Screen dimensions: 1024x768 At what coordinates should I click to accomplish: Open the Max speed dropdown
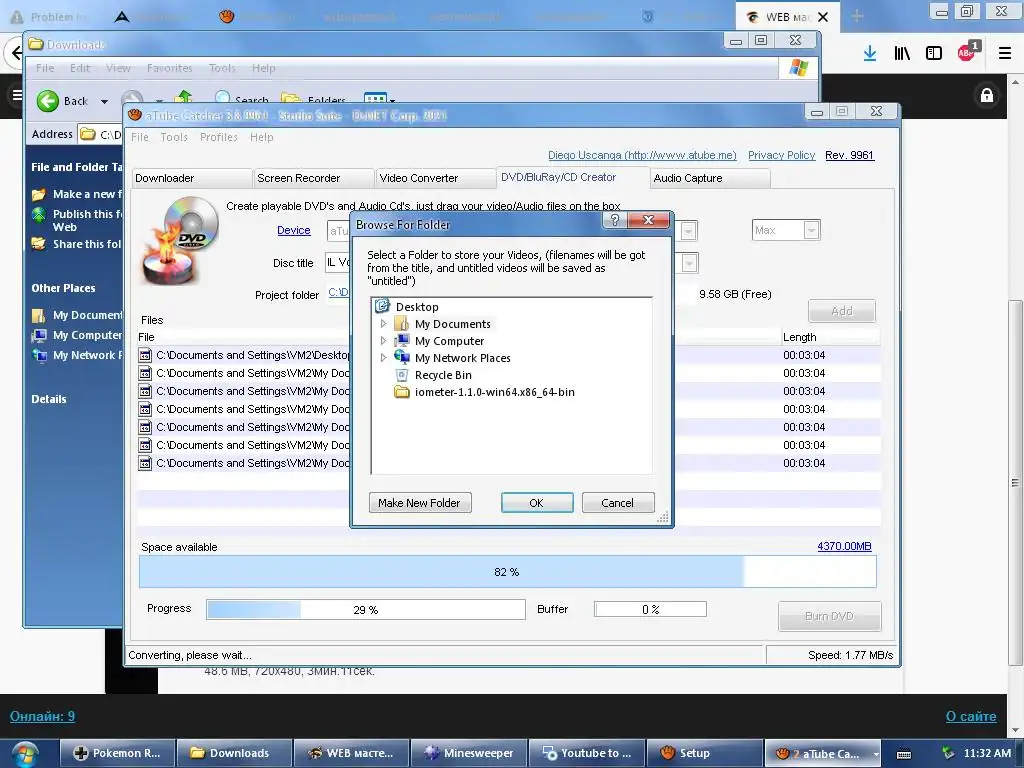[811, 230]
